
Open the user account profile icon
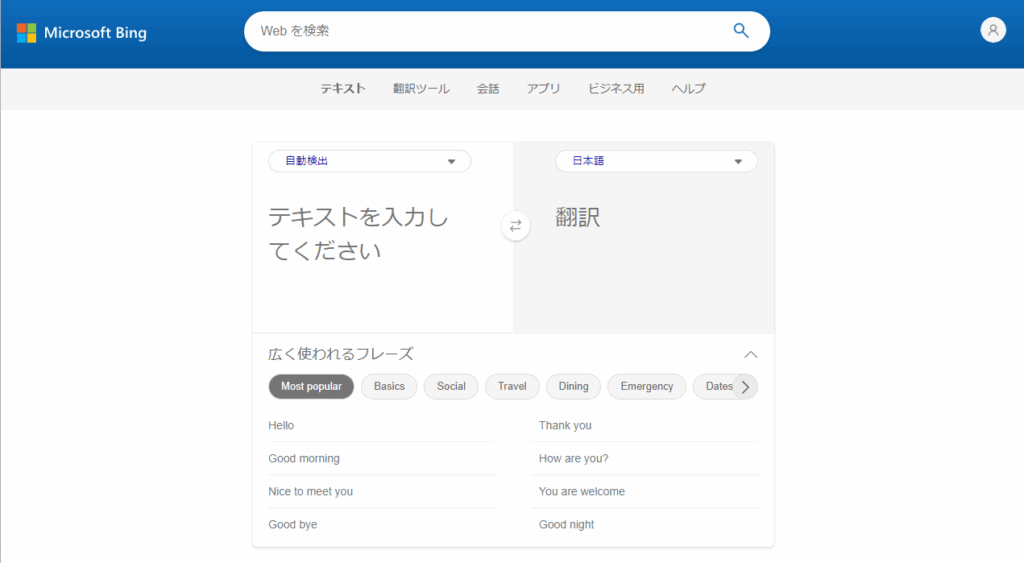[x=992, y=30]
